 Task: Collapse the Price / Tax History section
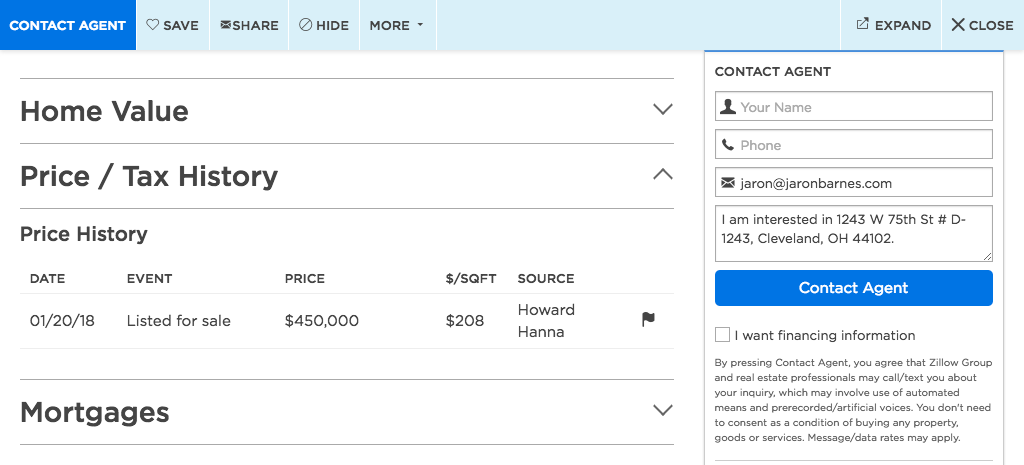662,175
